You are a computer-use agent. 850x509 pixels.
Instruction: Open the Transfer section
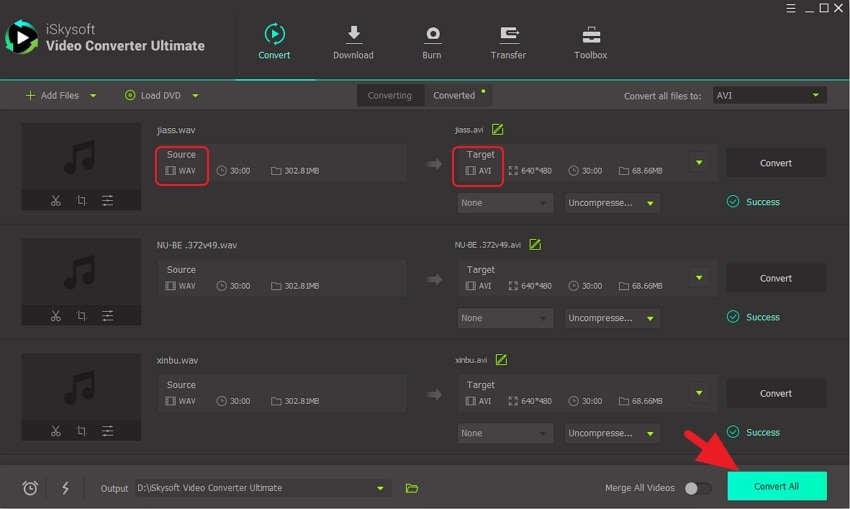pyautogui.click(x=508, y=42)
